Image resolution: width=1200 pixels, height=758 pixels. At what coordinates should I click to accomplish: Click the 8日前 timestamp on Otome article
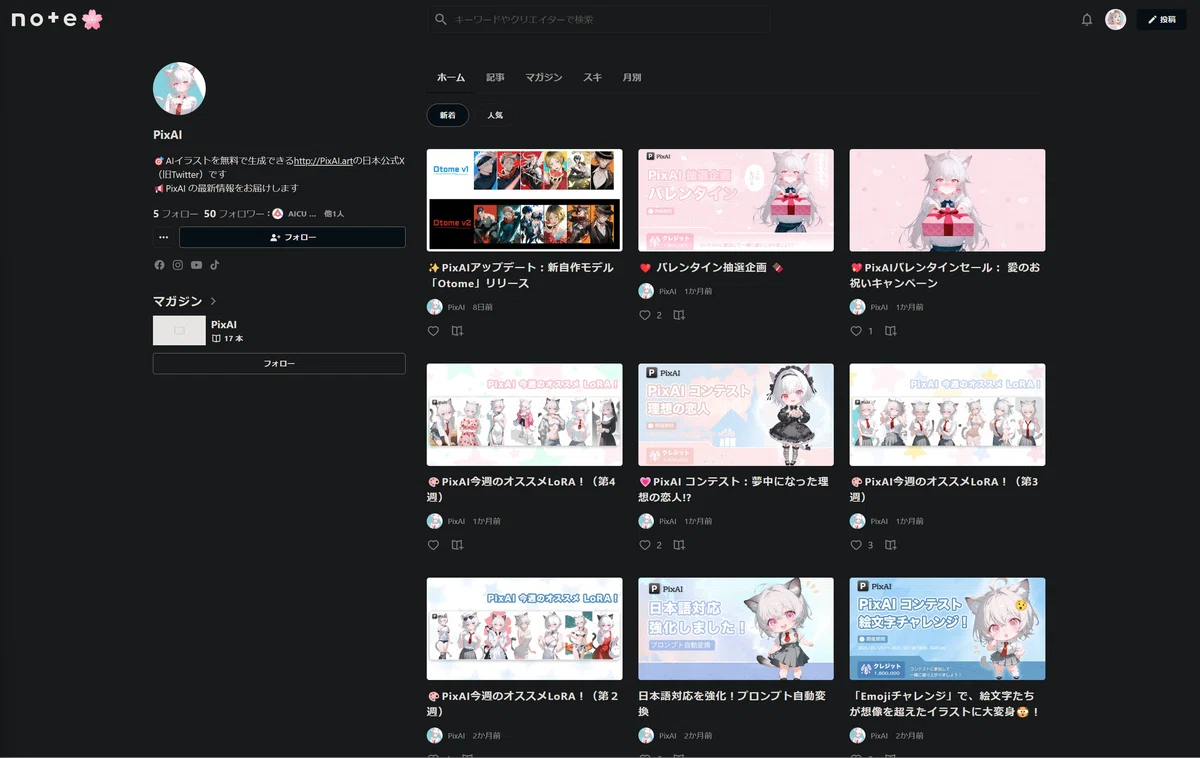point(482,307)
